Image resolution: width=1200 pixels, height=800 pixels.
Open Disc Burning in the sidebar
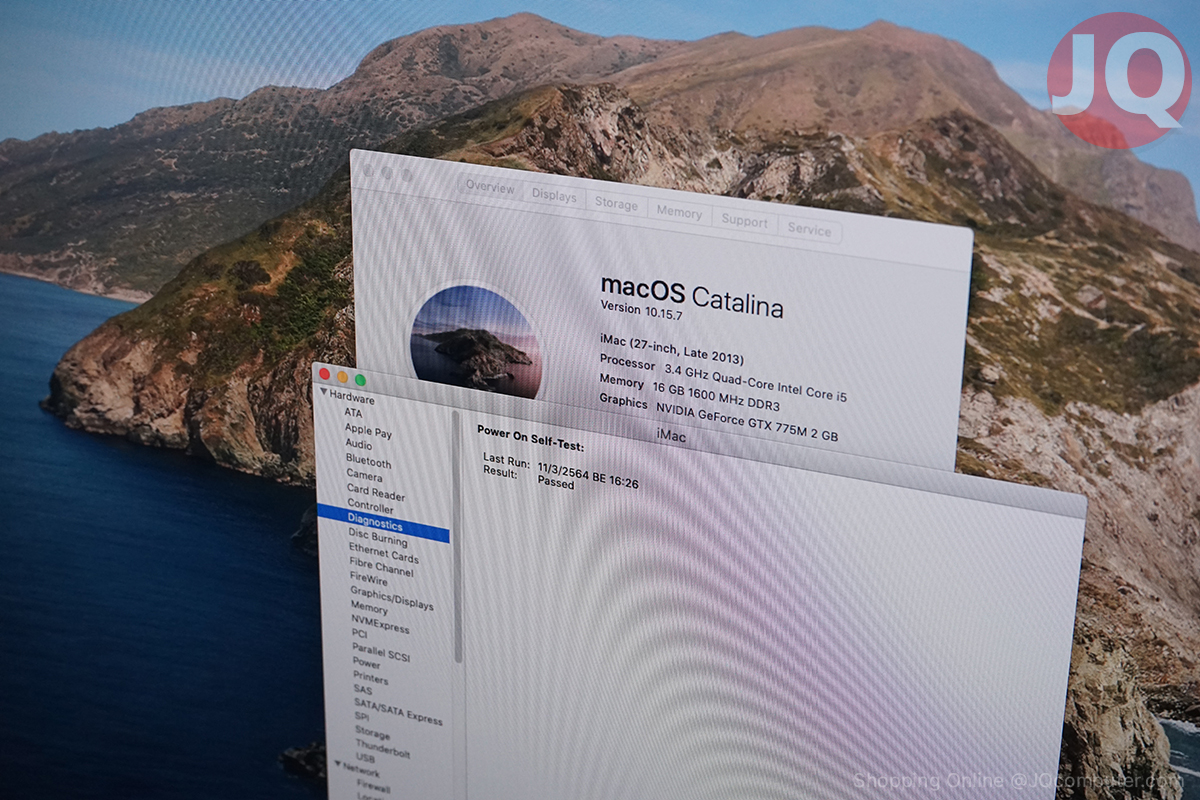[x=378, y=539]
